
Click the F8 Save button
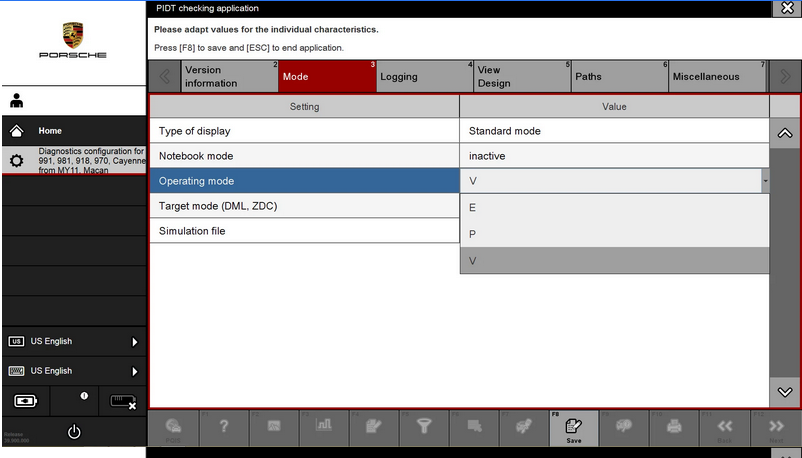(574, 428)
